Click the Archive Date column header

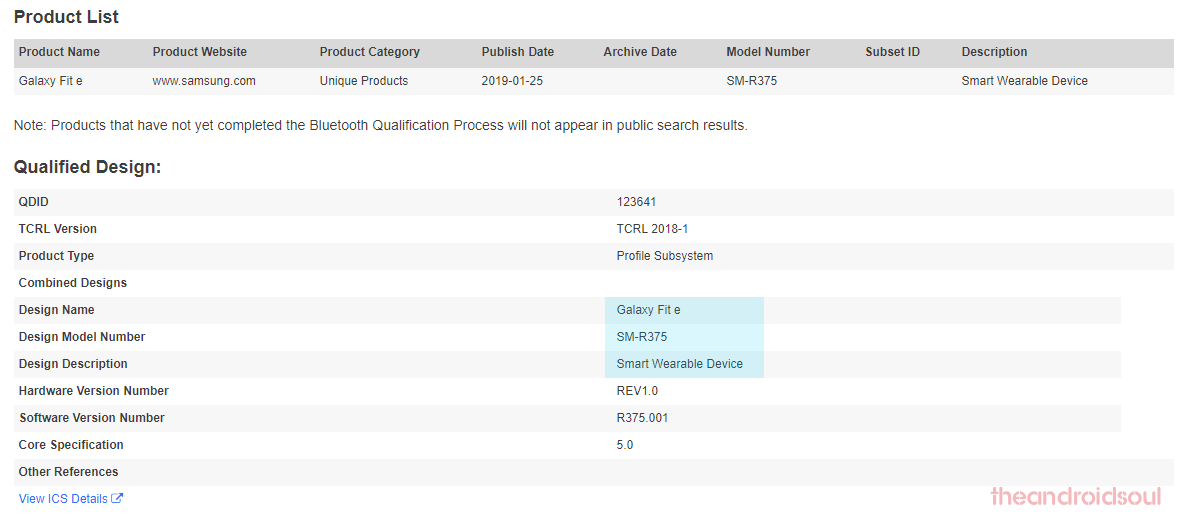tap(640, 52)
